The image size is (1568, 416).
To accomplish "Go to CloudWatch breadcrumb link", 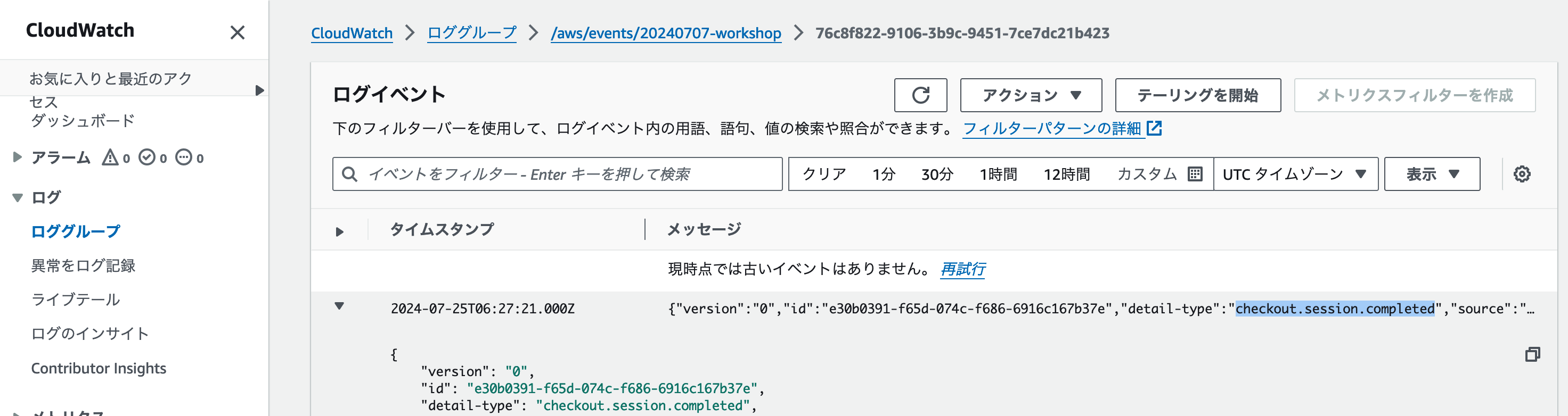I will (352, 33).
